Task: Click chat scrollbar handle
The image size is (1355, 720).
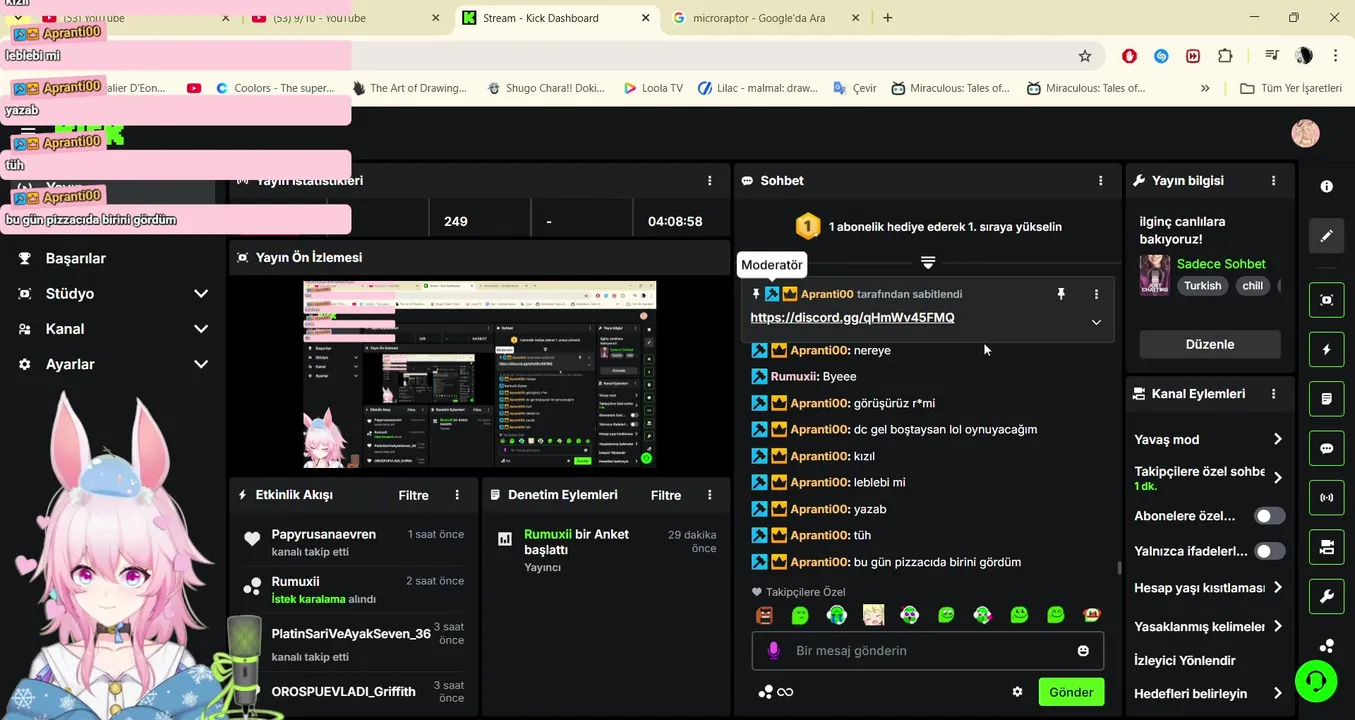Action: pos(1119,568)
